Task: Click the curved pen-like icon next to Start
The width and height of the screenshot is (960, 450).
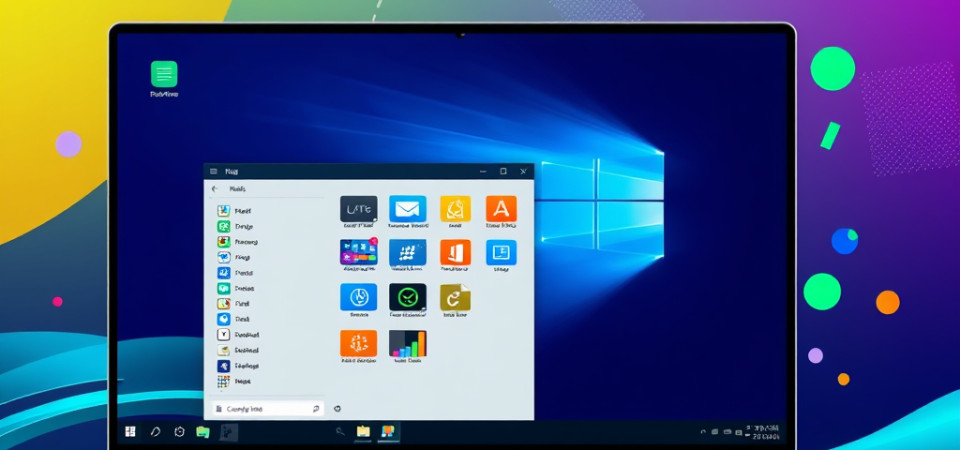Action: (155, 432)
